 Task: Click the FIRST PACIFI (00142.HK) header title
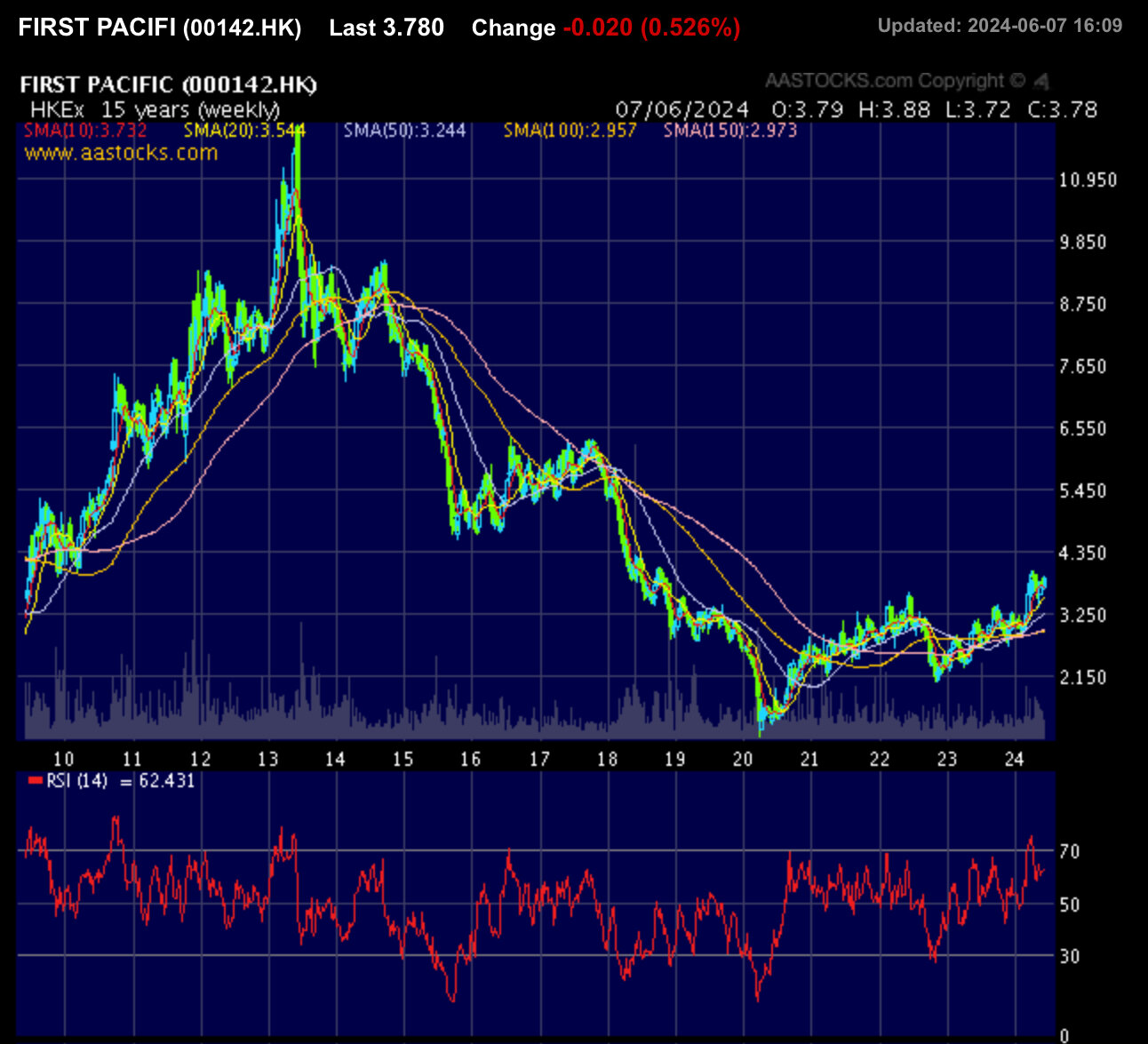click(160, 28)
